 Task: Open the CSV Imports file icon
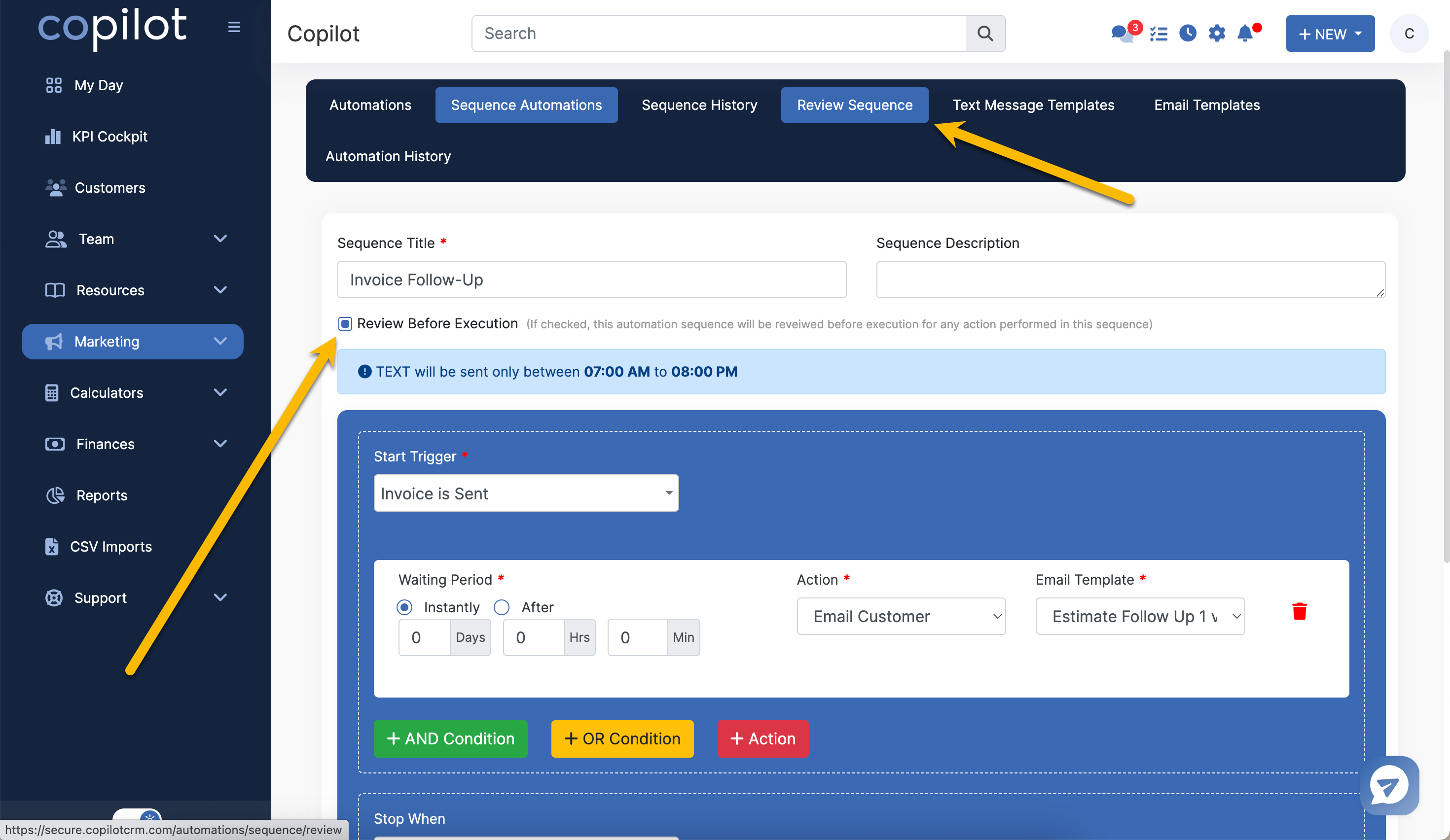[x=52, y=546]
